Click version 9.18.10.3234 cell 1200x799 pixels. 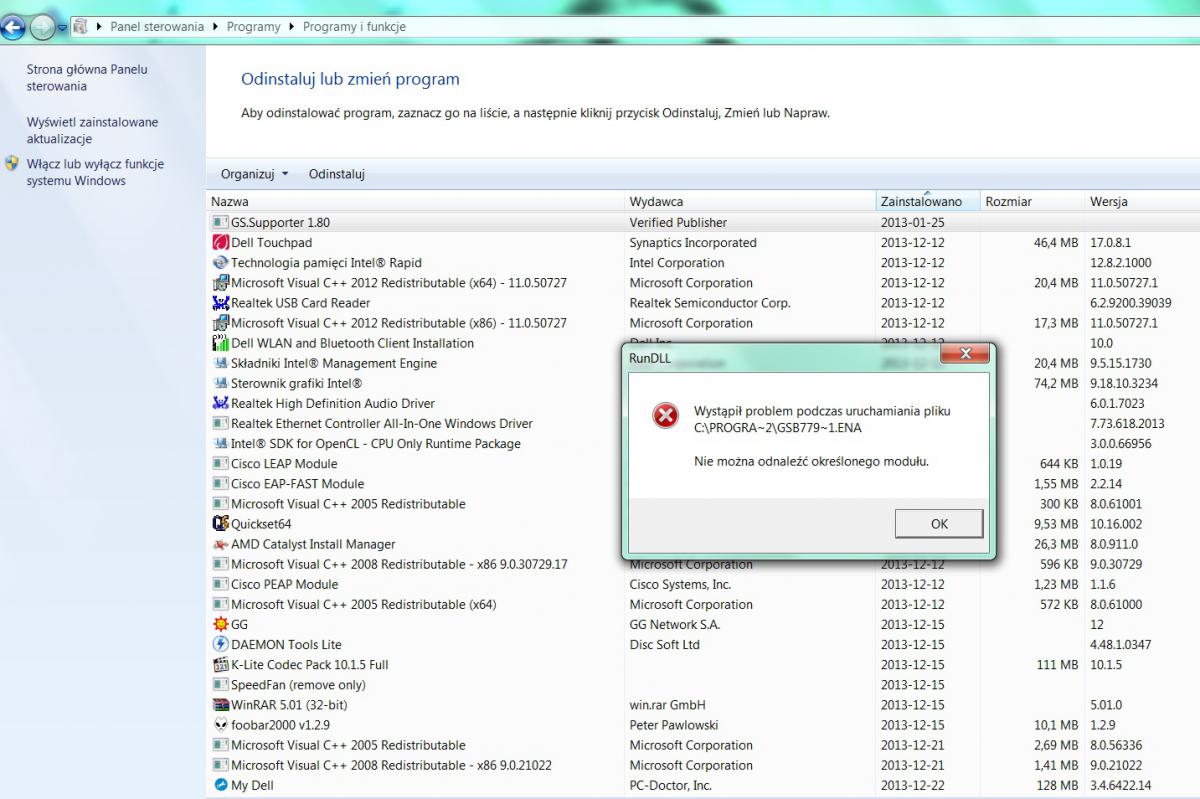tap(1125, 383)
